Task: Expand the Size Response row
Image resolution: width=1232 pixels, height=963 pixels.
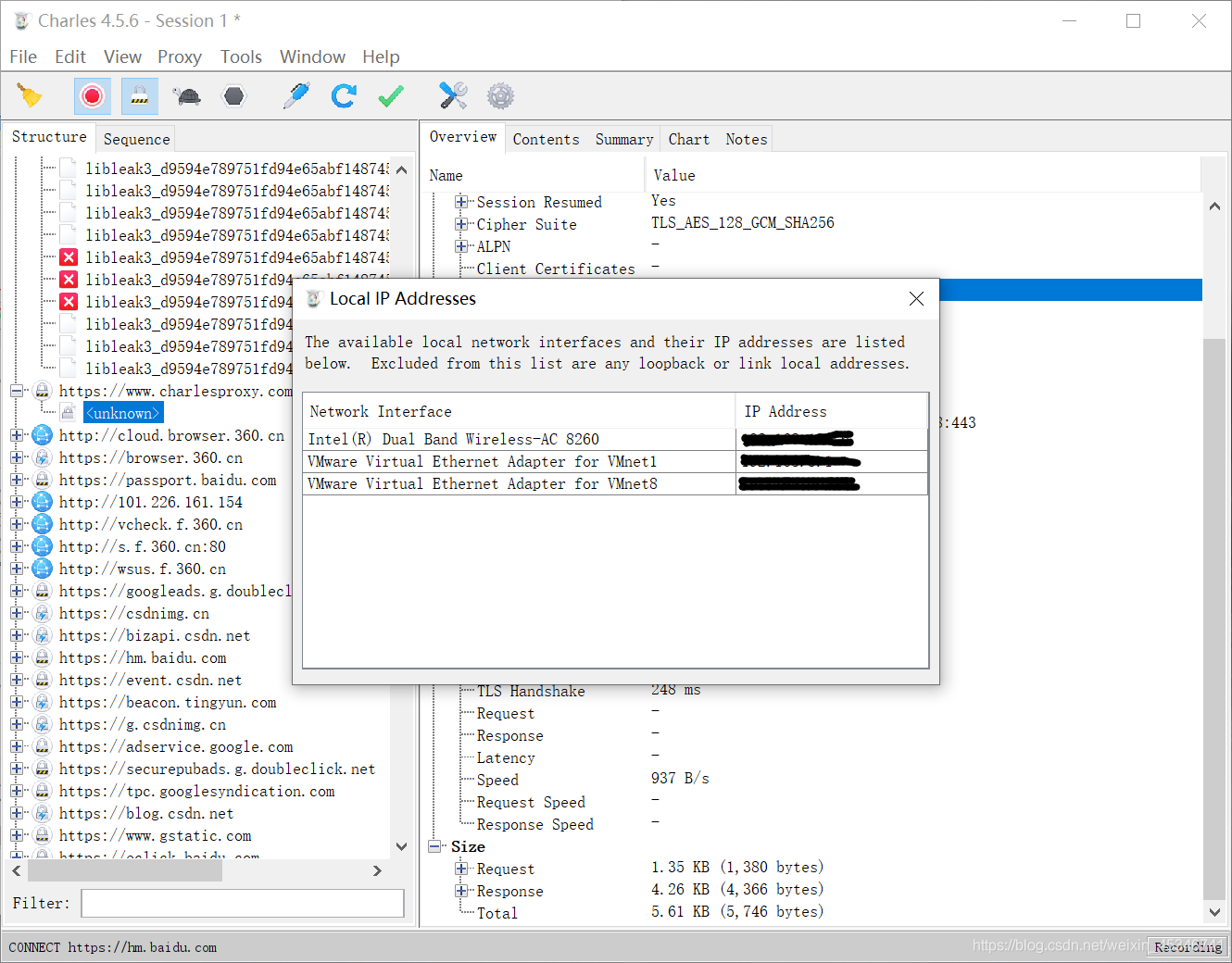Action: point(461,891)
